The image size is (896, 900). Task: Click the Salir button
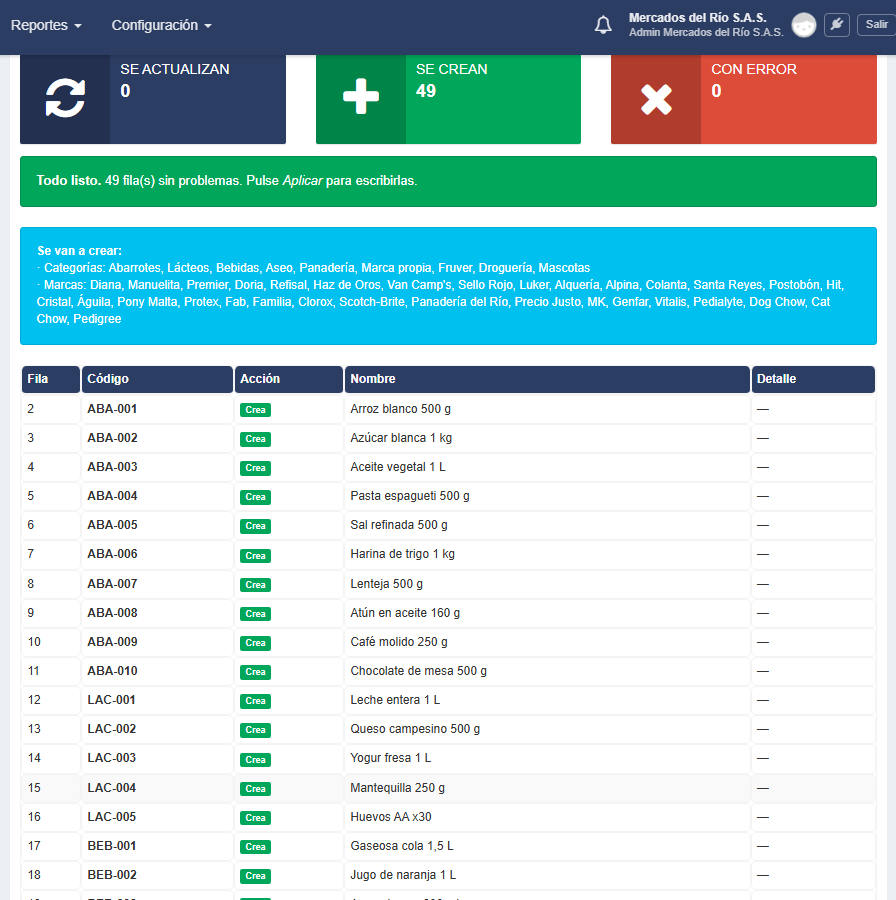pos(876,25)
